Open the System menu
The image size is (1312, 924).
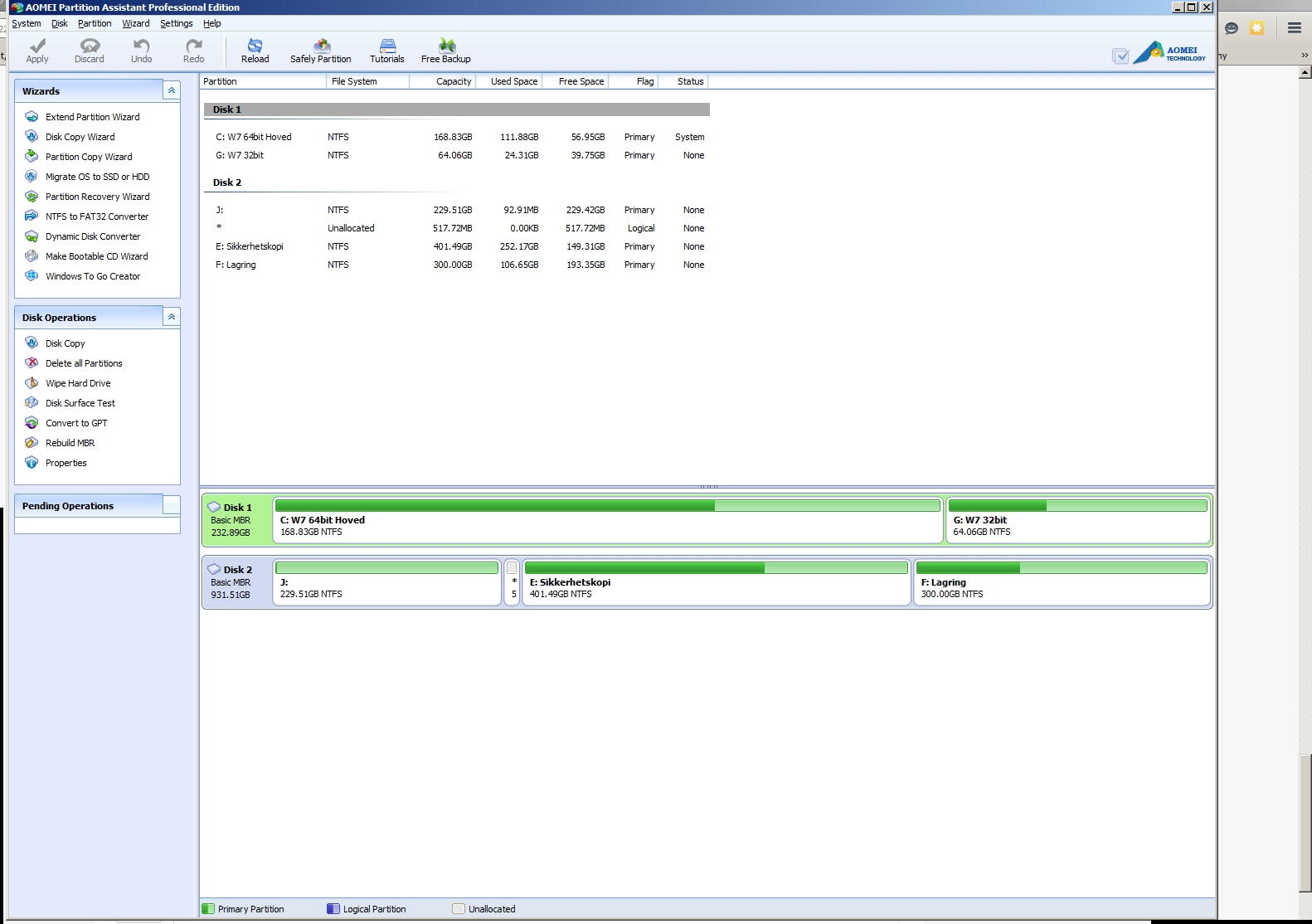click(27, 23)
